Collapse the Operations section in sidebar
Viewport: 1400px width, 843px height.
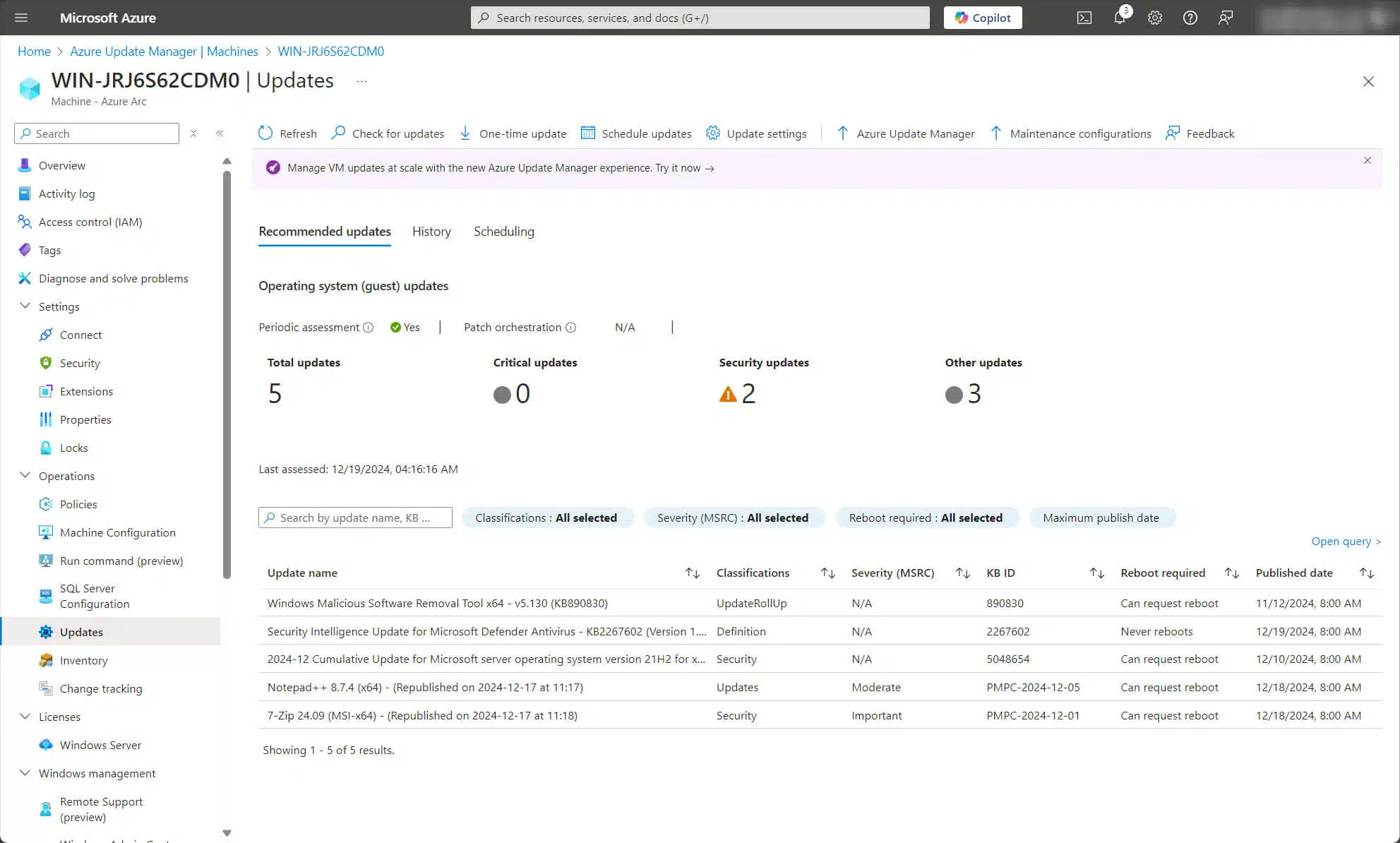click(25, 476)
